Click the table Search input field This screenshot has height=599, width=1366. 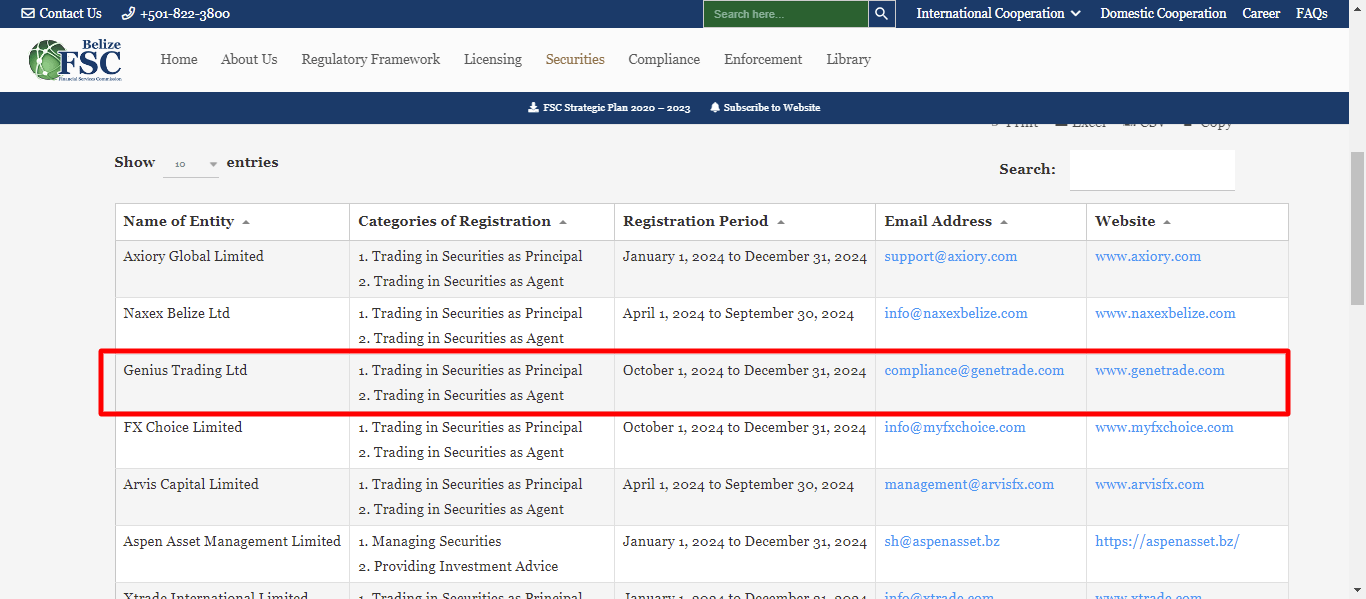pyautogui.click(x=1152, y=170)
